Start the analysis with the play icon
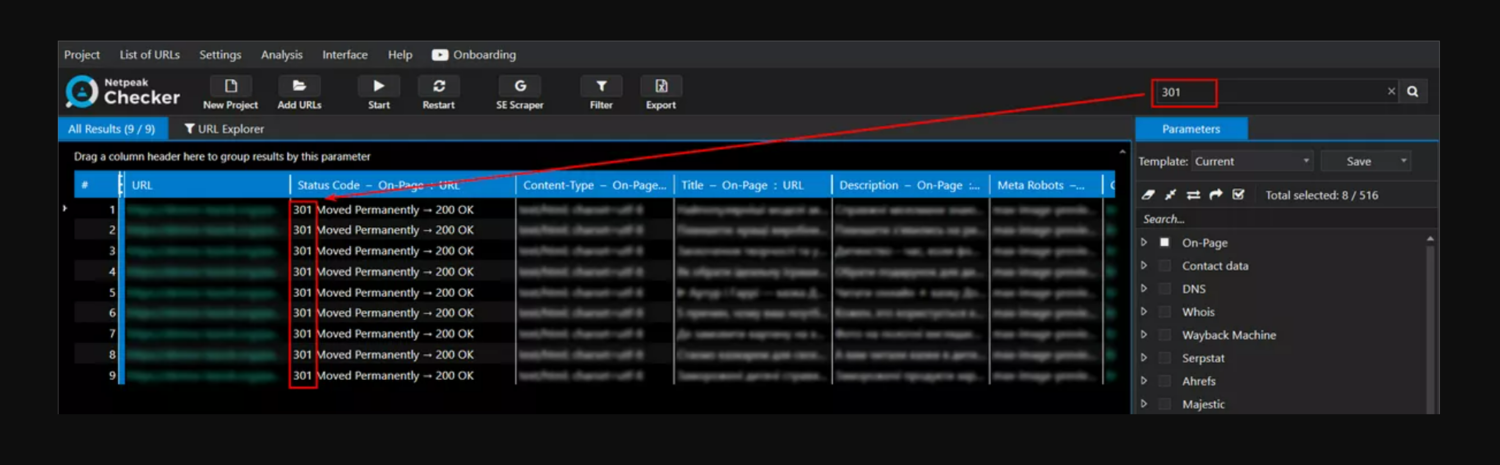Screen dimensions: 1500x465 (379, 86)
